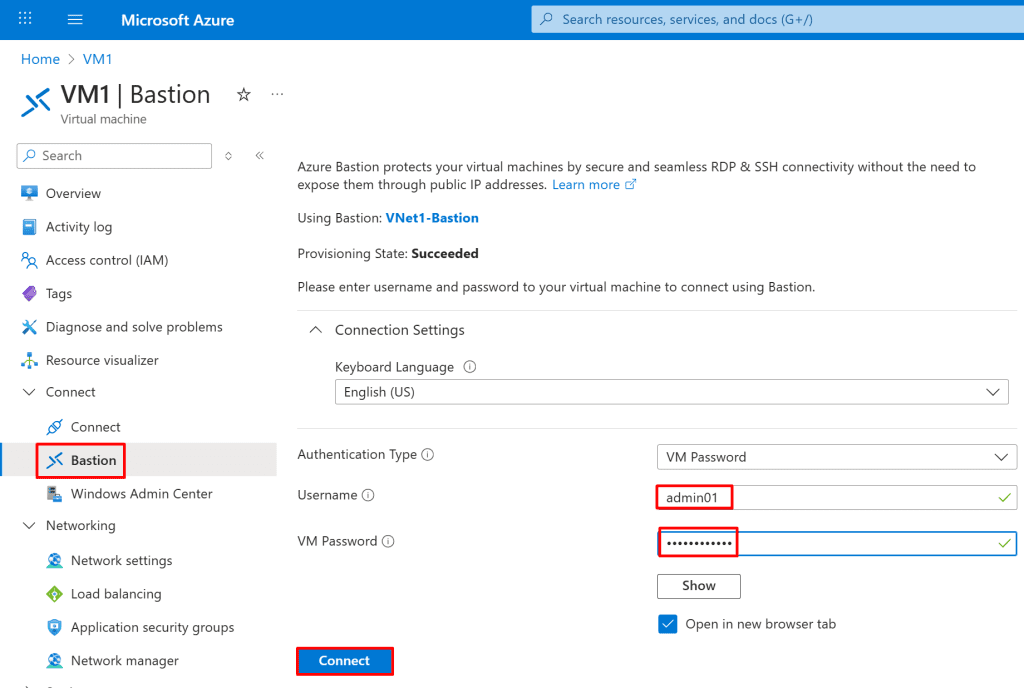Viewport: 1024px width, 688px height.
Task: Open the Keyboard Language dropdown
Action: [671, 392]
